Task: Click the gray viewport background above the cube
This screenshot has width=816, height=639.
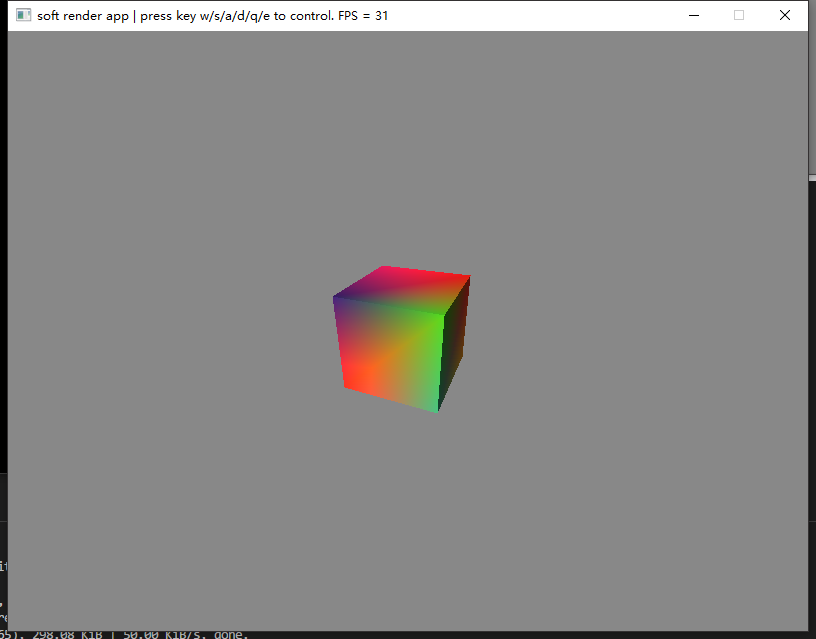Action: [x=400, y=150]
